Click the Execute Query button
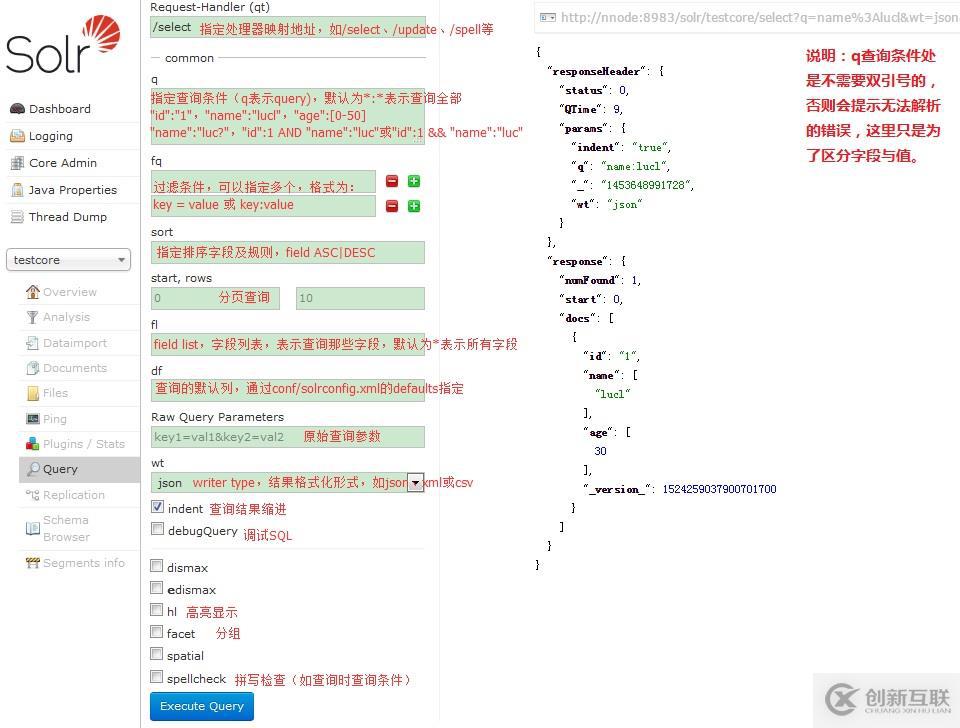 click(201, 706)
